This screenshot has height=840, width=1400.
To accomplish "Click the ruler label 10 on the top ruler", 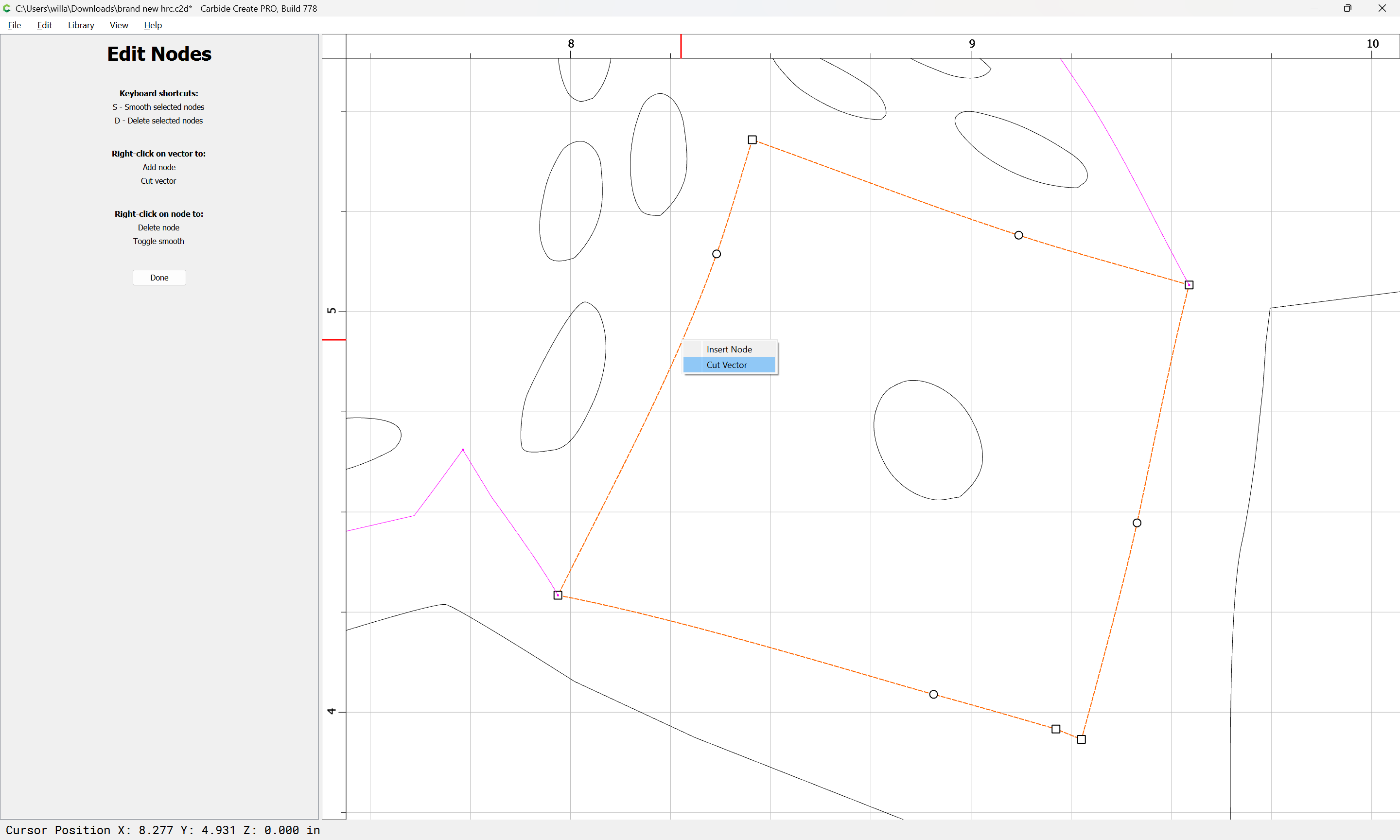I will (1372, 44).
